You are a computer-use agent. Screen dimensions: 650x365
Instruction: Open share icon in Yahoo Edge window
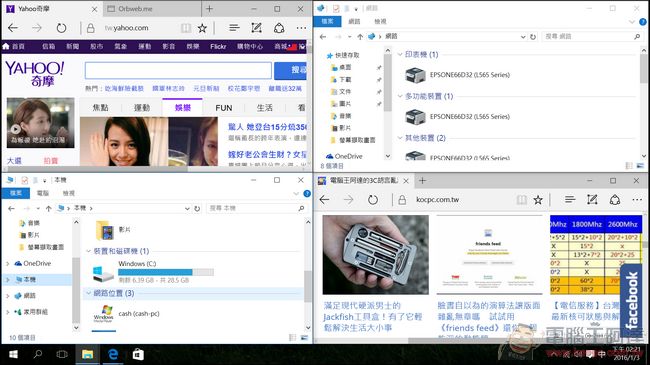tap(279, 28)
